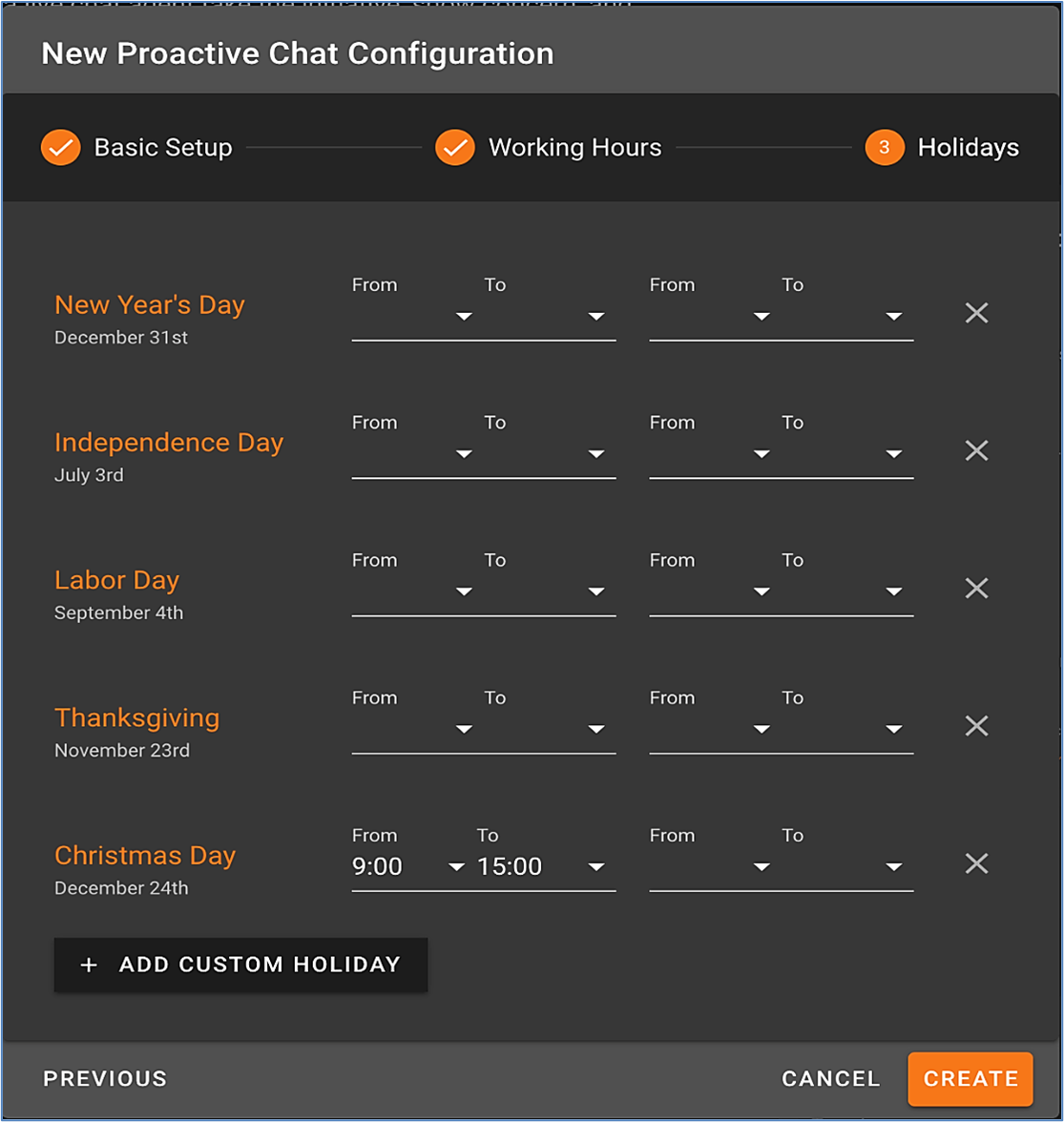Click Cancel to discard configuration
The height and width of the screenshot is (1122, 1064).
(x=830, y=1079)
